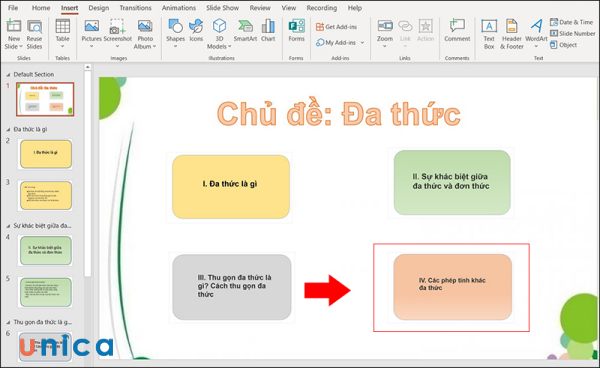This screenshot has width=600, height=368.
Task: Open the My Add-ins dropdown arrow
Action: click(x=362, y=42)
